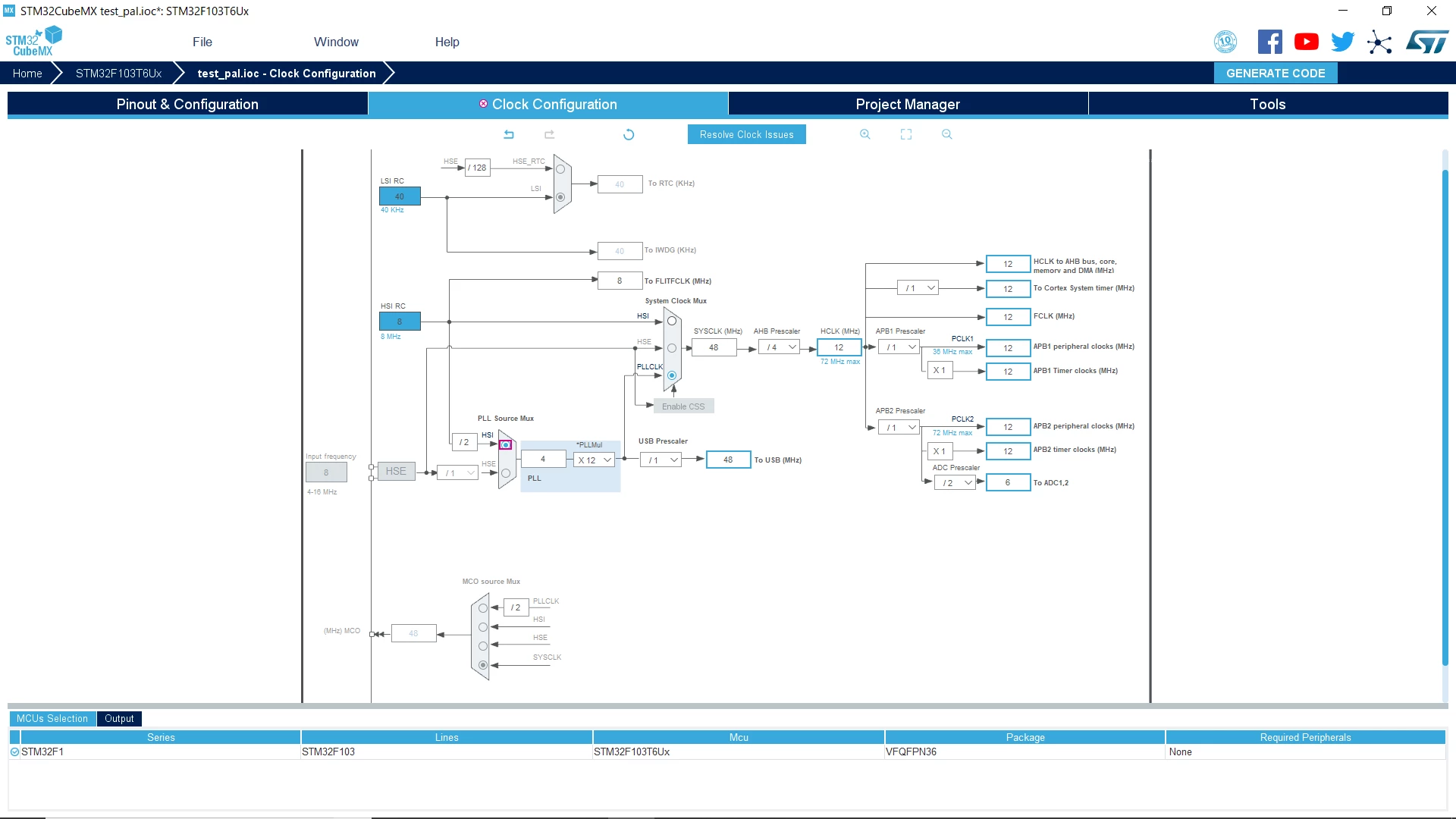Click Enable CSS button
The height and width of the screenshot is (819, 1456).
(683, 406)
